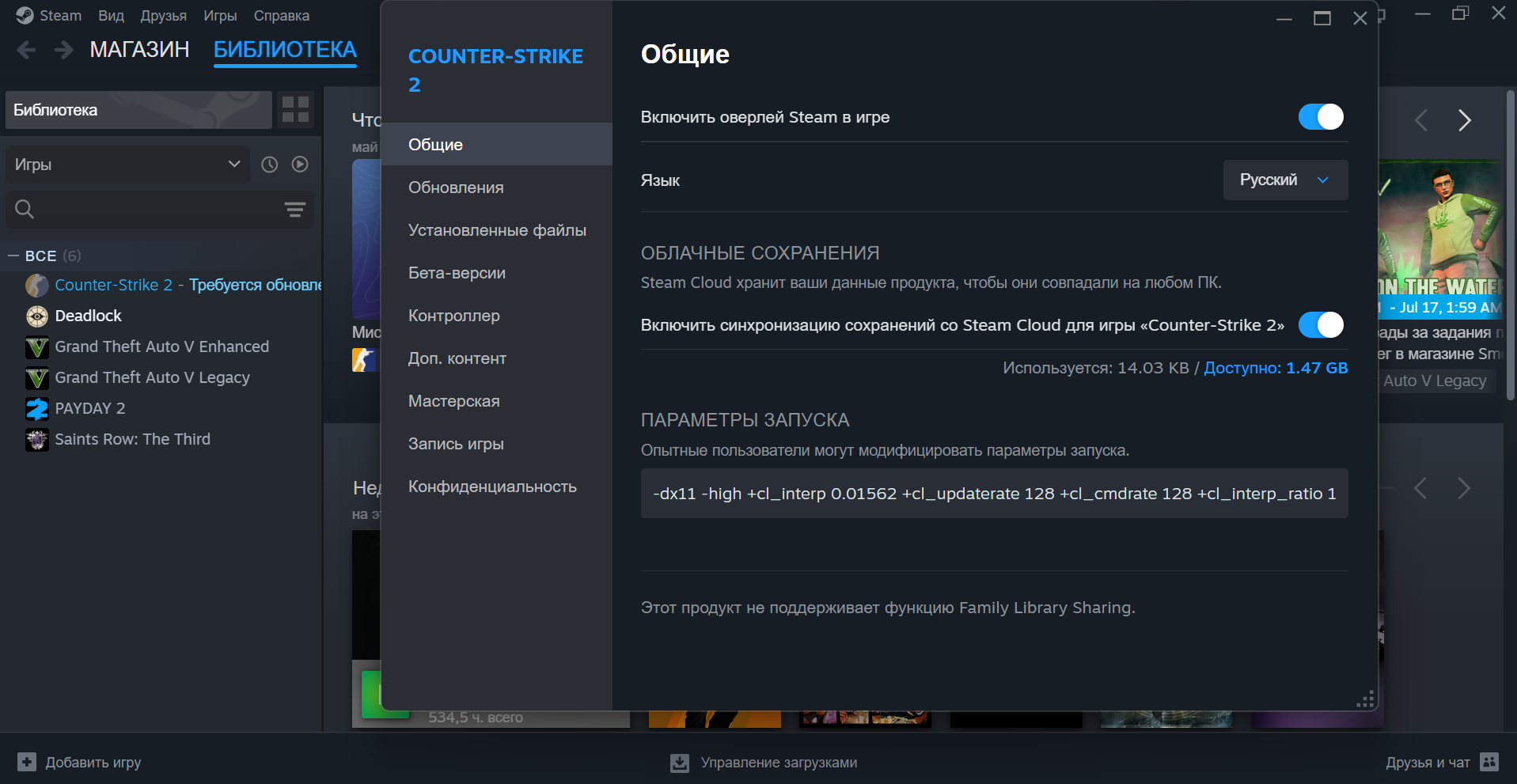Click inside the launch parameters field
1517x784 pixels.
993,493
